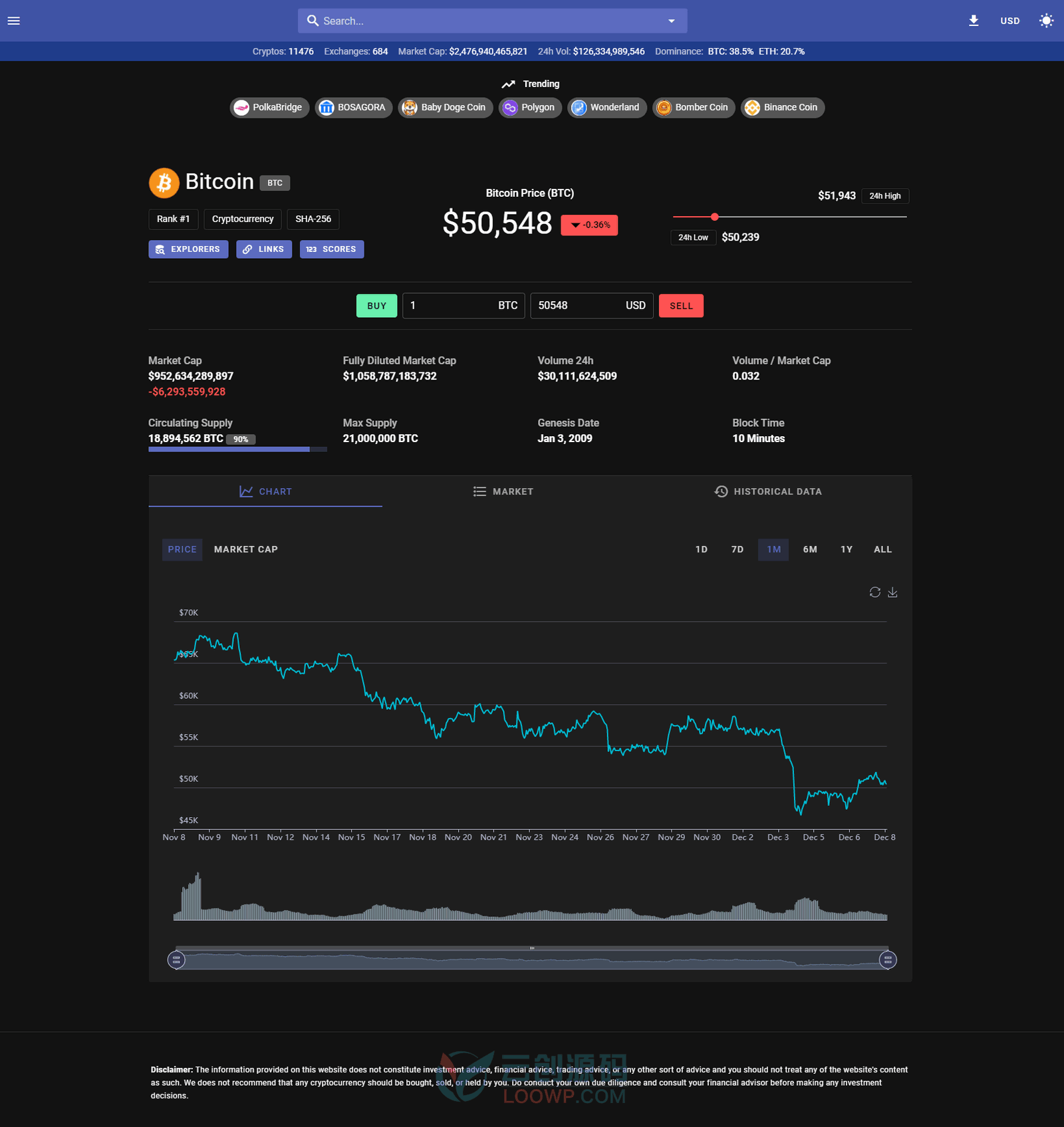
Task: Open the LINKS dropdown button
Action: tap(264, 249)
